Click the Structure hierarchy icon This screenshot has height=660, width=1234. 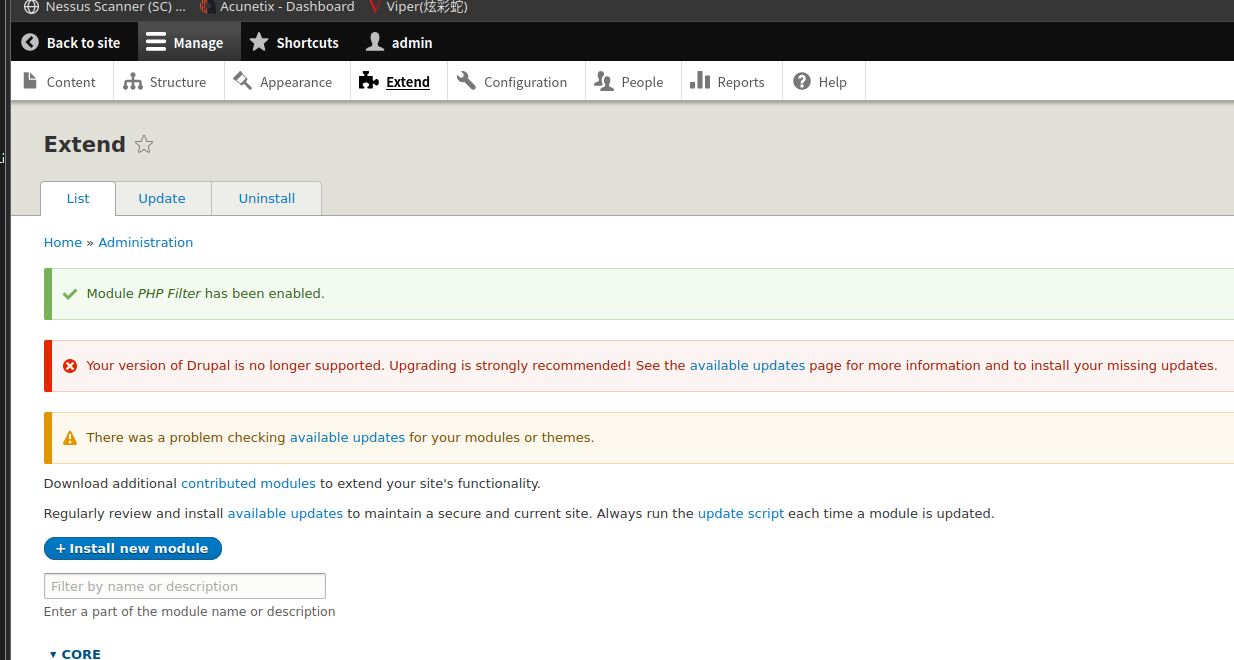[x=133, y=82]
